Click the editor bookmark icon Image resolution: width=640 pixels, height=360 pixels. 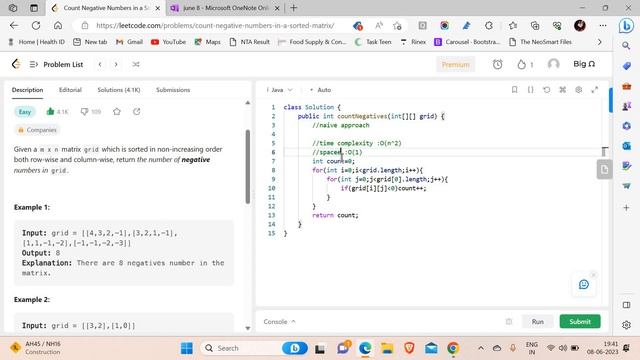tap(514, 90)
